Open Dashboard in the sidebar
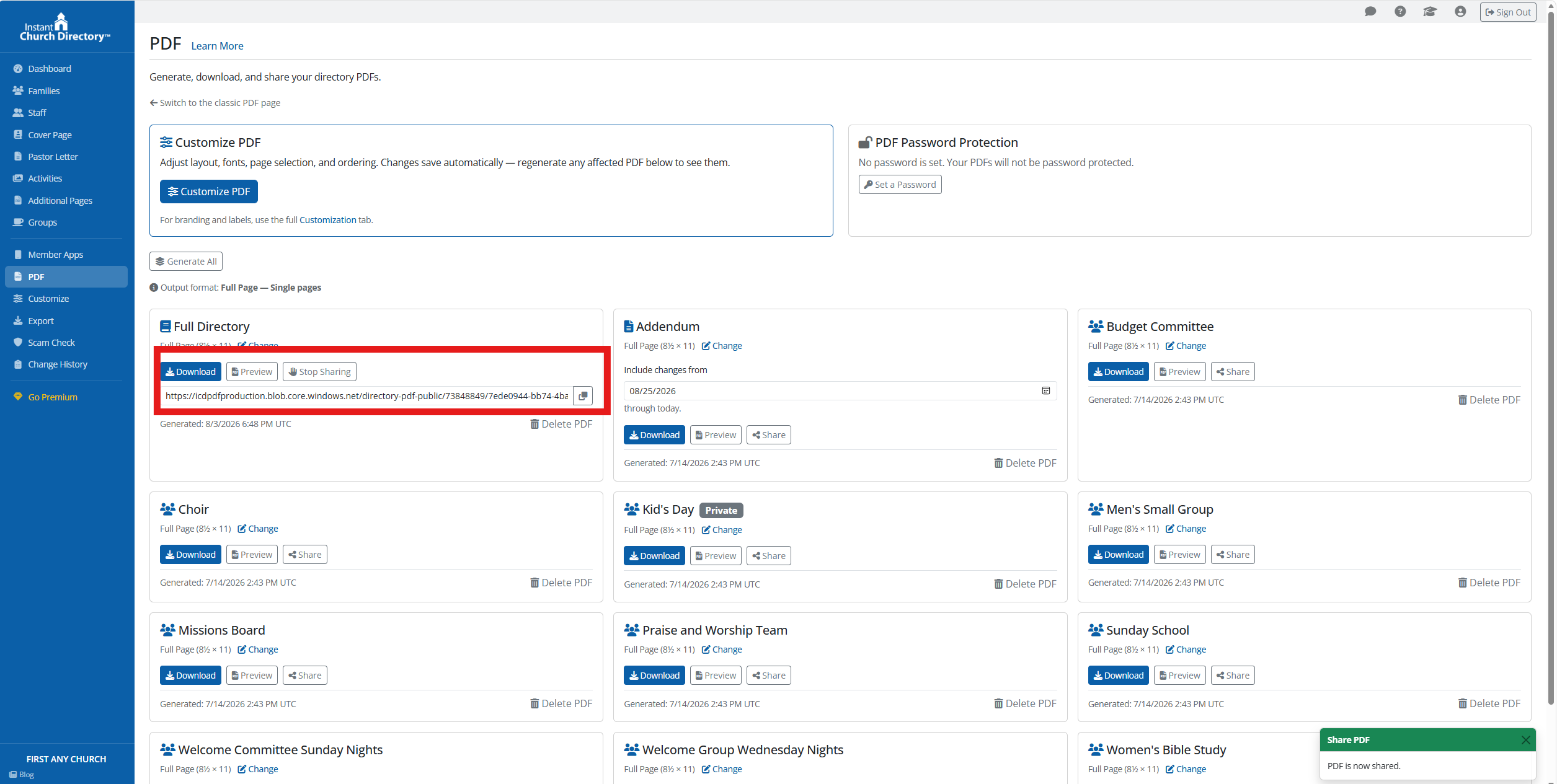Screen dimensions: 1557x784 click(x=66, y=69)
